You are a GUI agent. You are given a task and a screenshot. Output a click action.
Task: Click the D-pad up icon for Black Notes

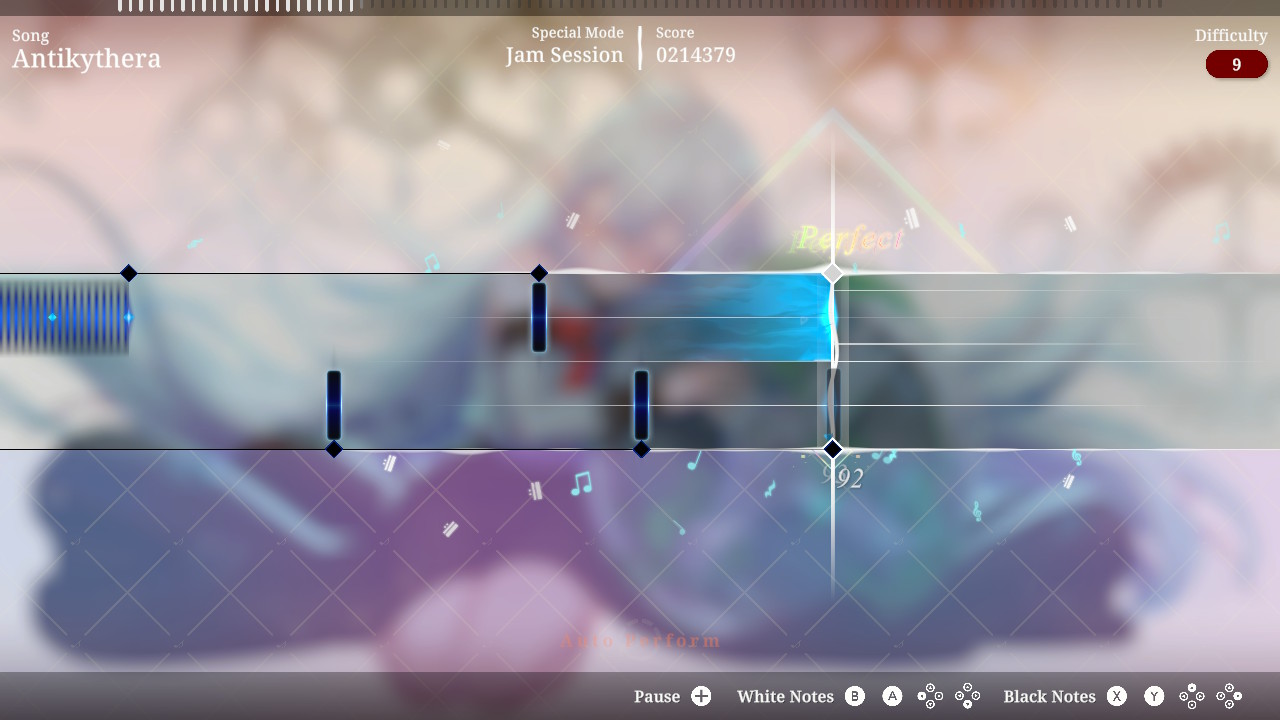click(1192, 696)
